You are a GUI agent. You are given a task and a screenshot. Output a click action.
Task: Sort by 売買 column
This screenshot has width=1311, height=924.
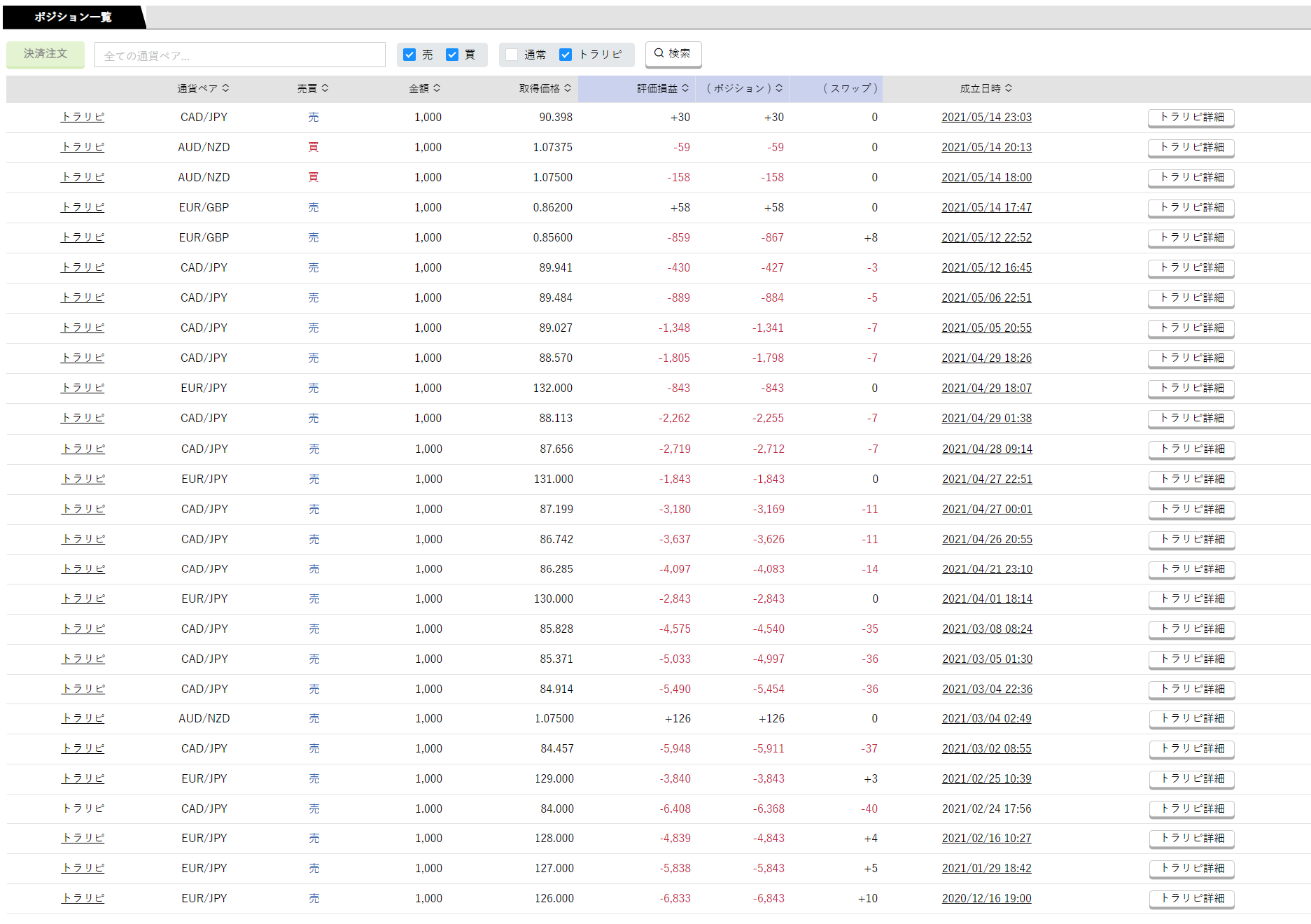point(313,88)
